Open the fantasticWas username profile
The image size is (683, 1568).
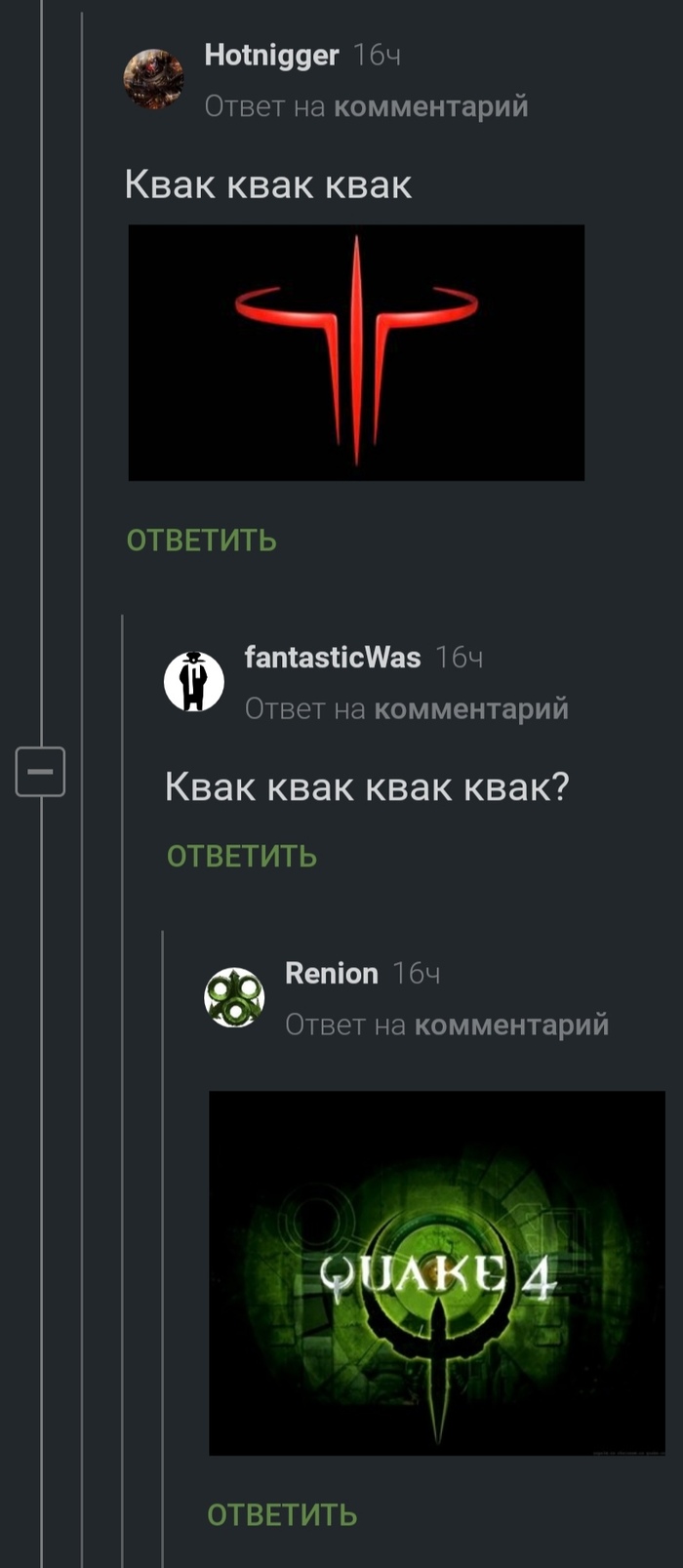[x=333, y=658]
